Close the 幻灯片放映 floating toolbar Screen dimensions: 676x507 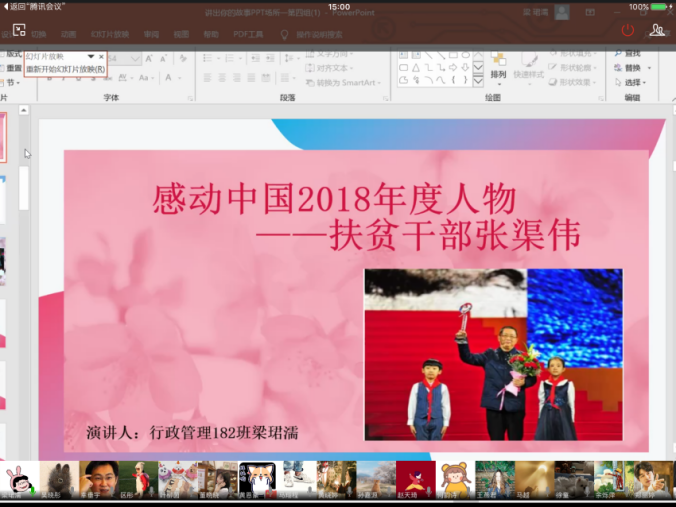(101, 57)
